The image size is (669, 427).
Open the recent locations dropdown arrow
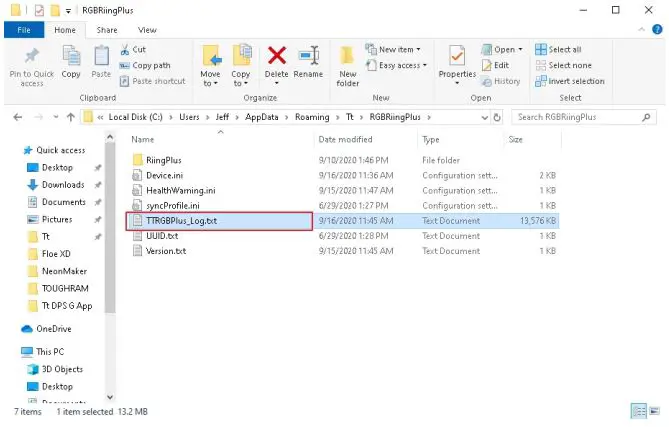(x=55, y=117)
